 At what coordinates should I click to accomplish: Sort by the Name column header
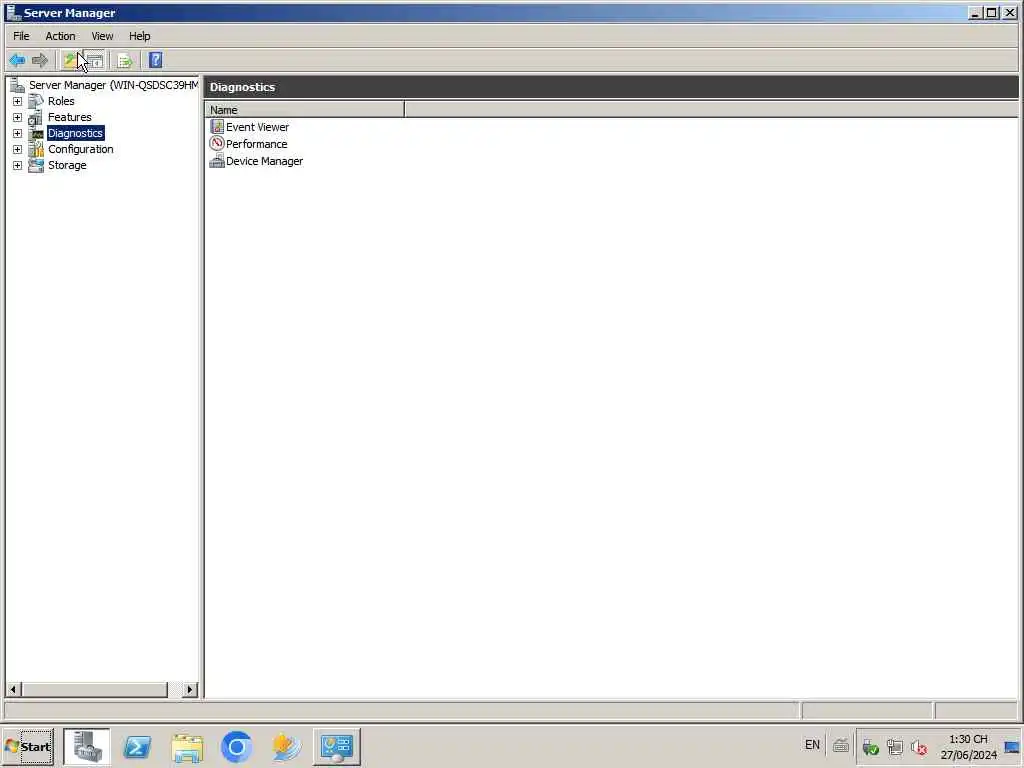[304, 110]
